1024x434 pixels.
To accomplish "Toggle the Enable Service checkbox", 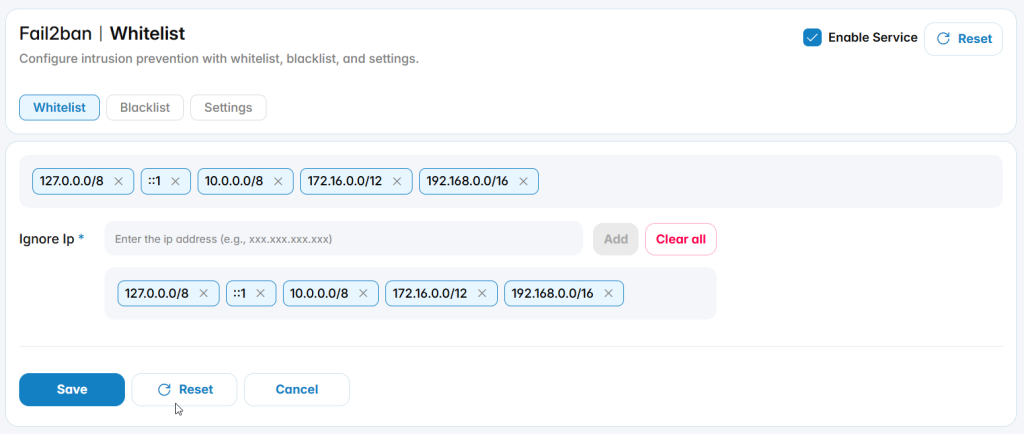I will click(x=812, y=38).
